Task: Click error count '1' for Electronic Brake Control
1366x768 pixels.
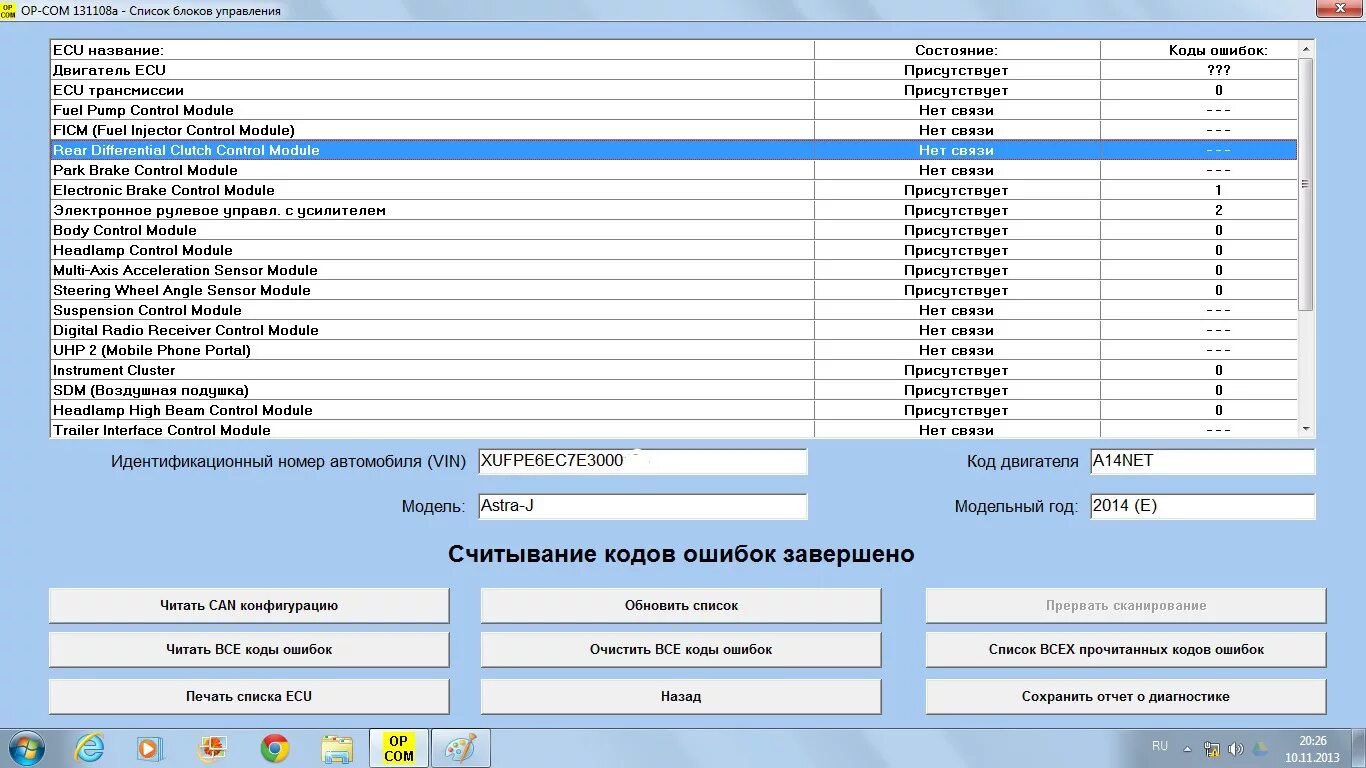Action: coord(1218,190)
